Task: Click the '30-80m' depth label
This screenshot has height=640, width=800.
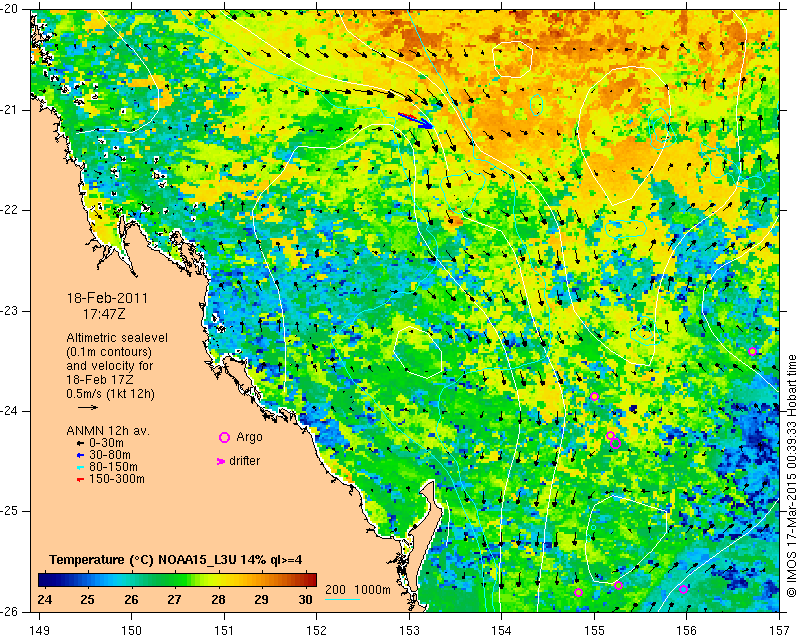Action: (x=110, y=455)
